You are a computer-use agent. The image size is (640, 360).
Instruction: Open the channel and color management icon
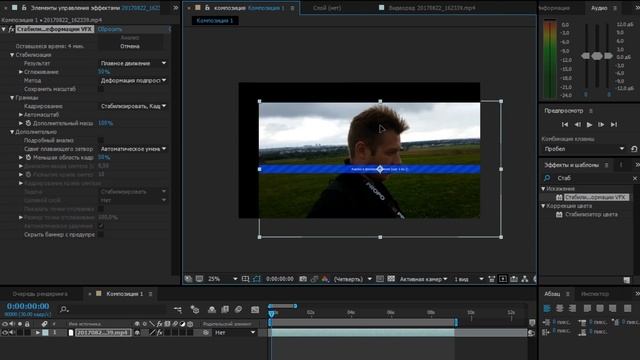[325, 279]
